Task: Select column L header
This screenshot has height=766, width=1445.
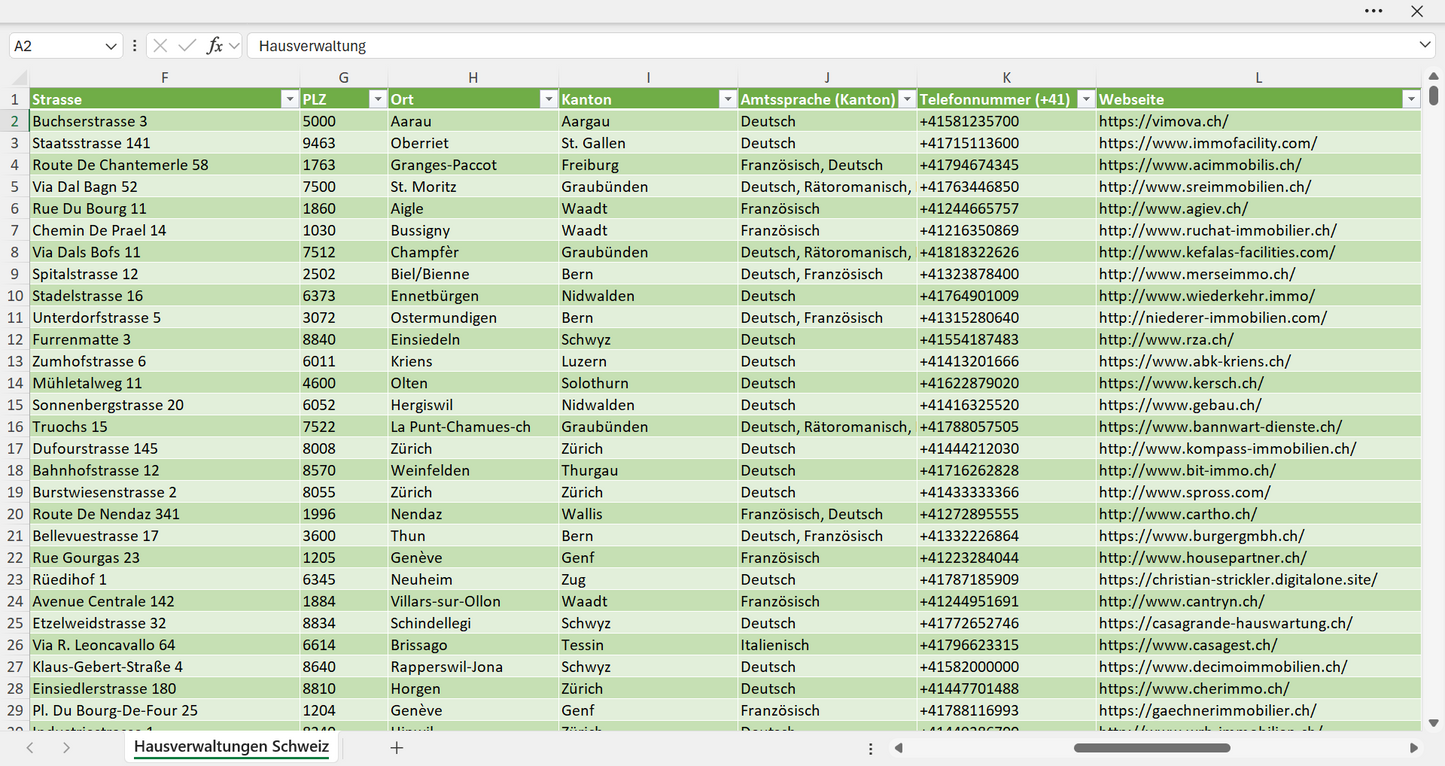Action: pos(1259,78)
